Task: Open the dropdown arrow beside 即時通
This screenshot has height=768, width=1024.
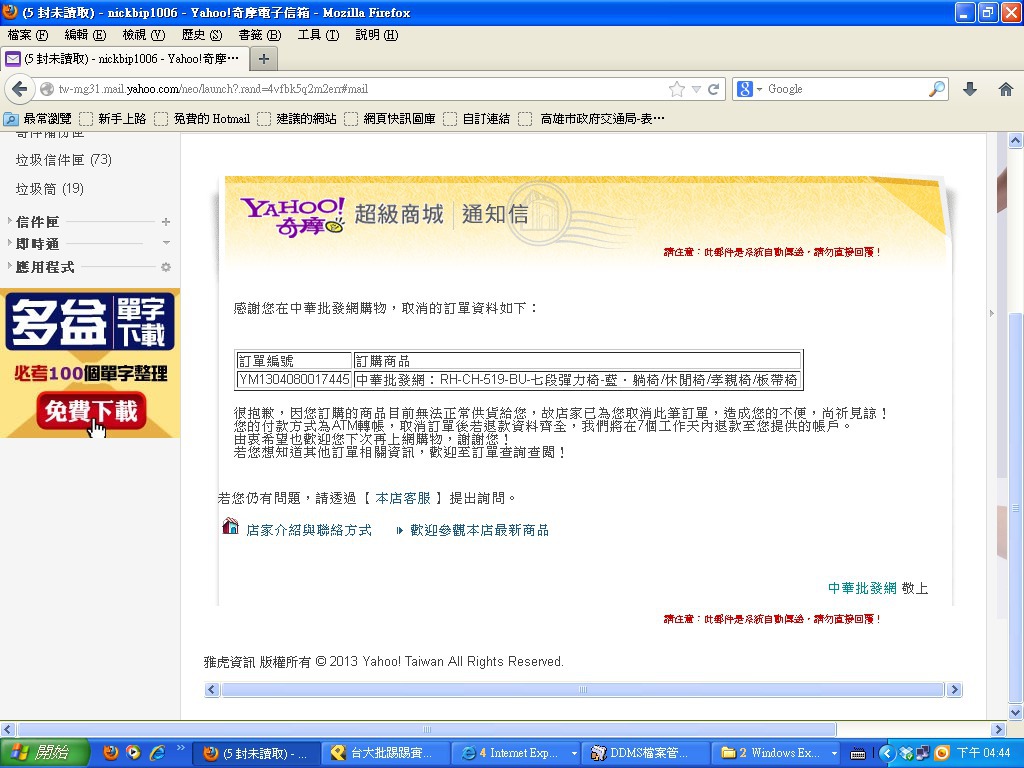Action: point(166,243)
